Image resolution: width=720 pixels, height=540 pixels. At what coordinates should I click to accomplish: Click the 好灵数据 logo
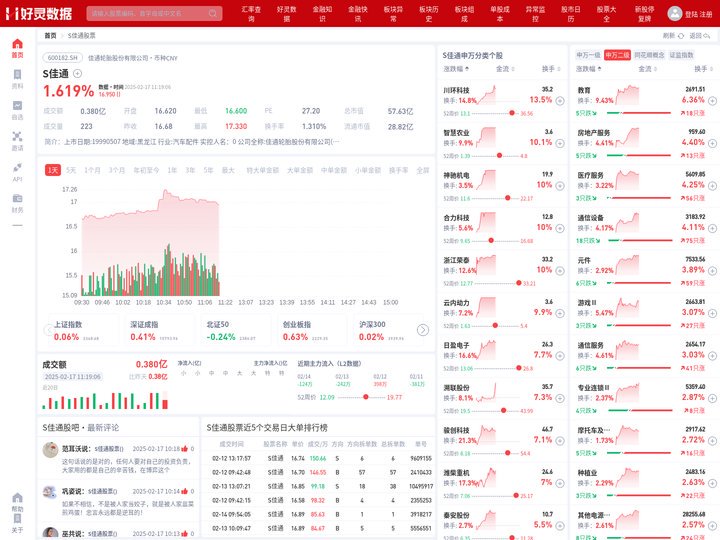click(39, 13)
